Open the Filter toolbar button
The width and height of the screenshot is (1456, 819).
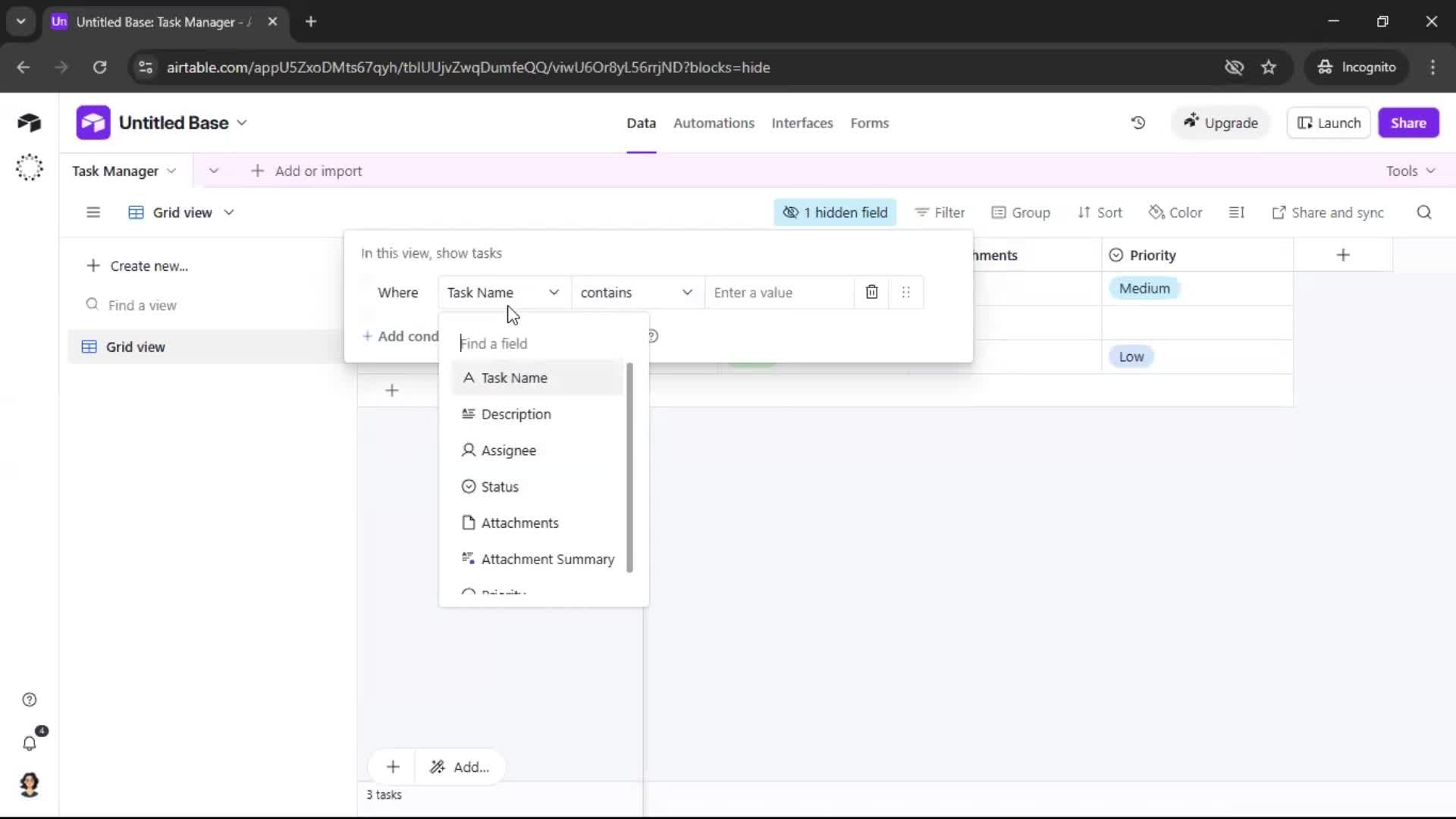click(x=940, y=212)
